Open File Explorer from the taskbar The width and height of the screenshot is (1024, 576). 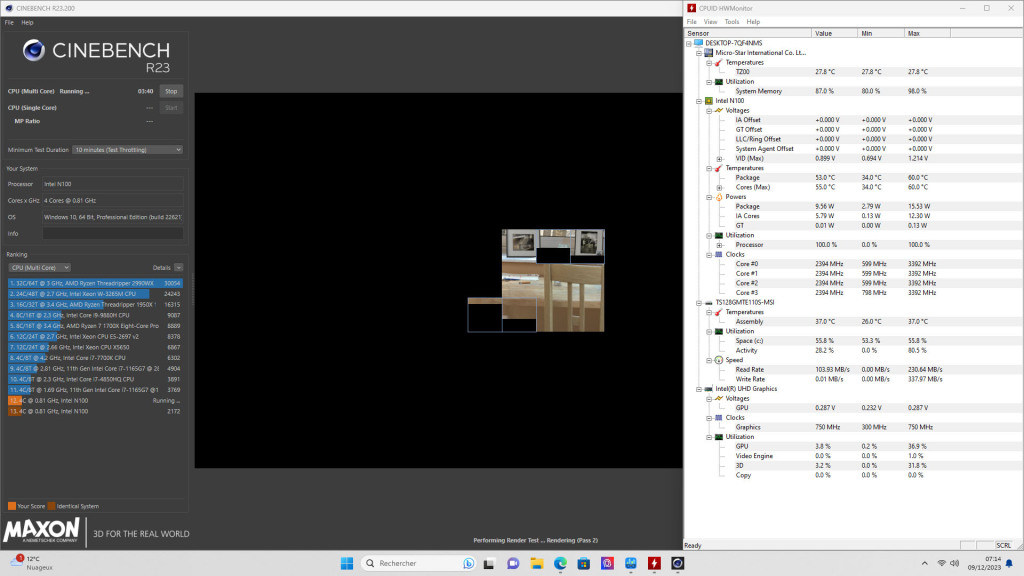(x=537, y=564)
